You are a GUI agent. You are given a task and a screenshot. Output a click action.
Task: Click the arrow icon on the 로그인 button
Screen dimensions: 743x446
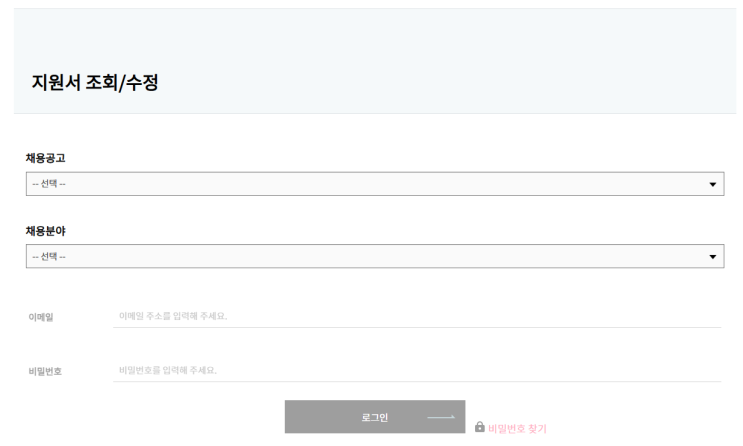tap(441, 417)
